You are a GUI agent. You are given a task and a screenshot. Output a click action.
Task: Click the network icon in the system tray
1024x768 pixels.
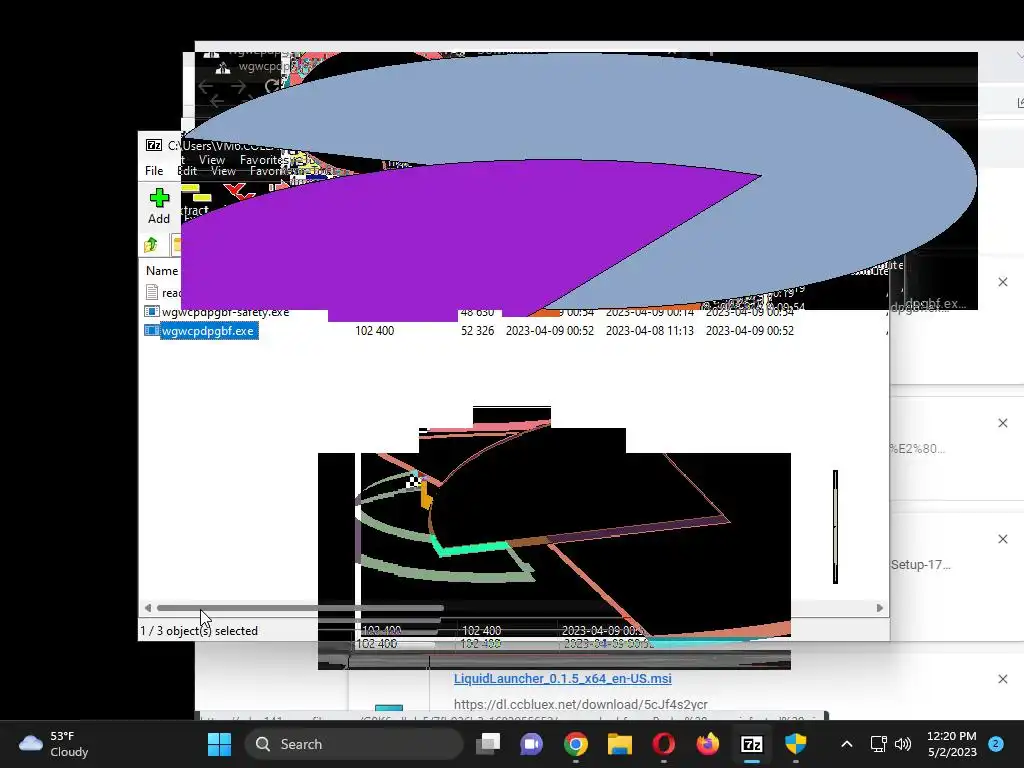[x=878, y=744]
